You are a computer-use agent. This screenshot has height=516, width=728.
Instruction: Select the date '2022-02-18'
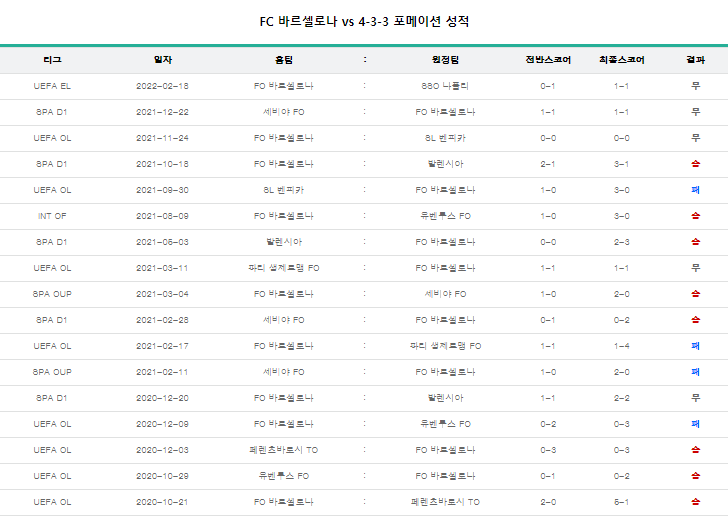click(162, 86)
